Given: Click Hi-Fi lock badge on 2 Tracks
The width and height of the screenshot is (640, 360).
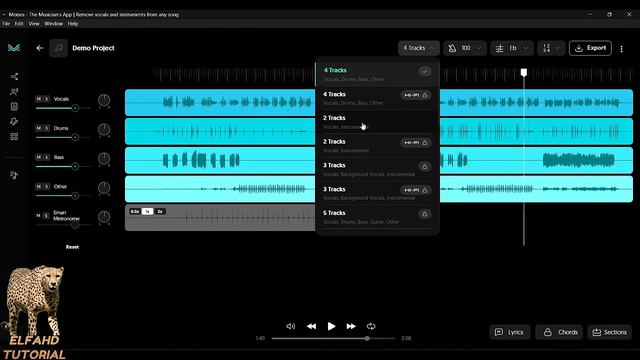Looking at the screenshot, I should coord(416,142).
